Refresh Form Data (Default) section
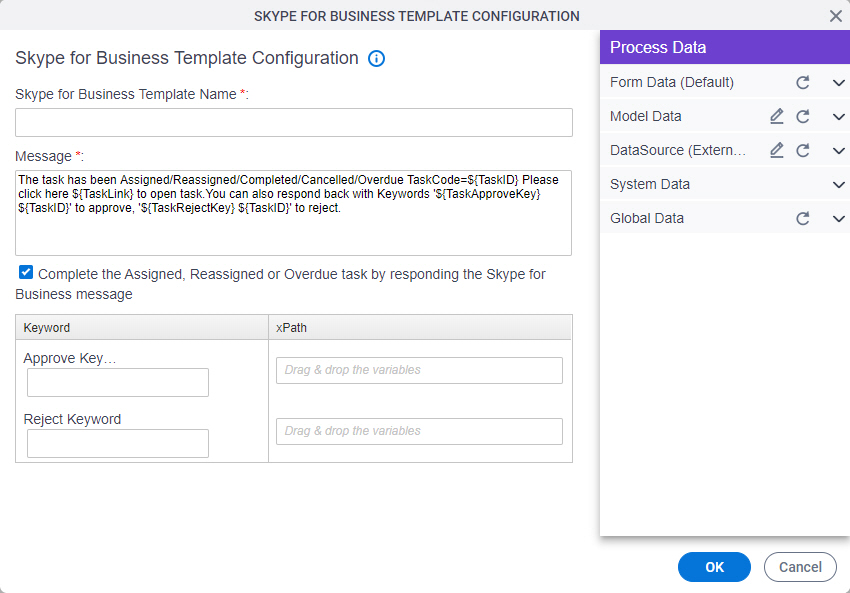Viewport: 850px width, 593px height. click(803, 82)
